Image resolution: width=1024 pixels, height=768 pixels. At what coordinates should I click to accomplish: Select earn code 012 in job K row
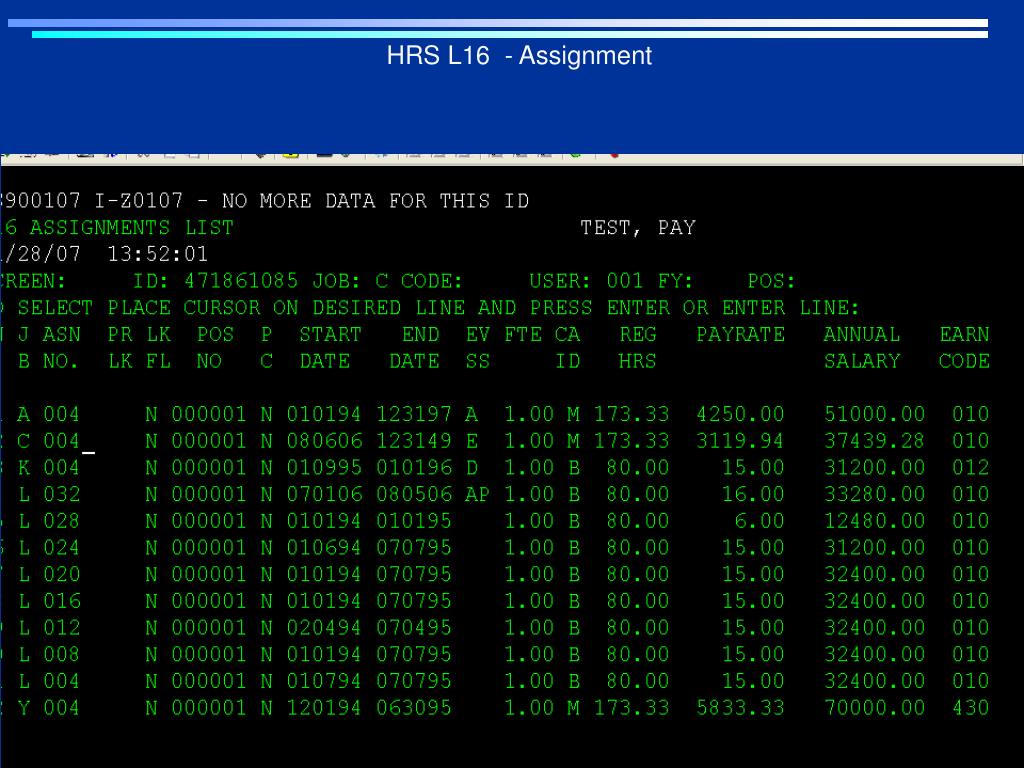[x=970, y=468]
